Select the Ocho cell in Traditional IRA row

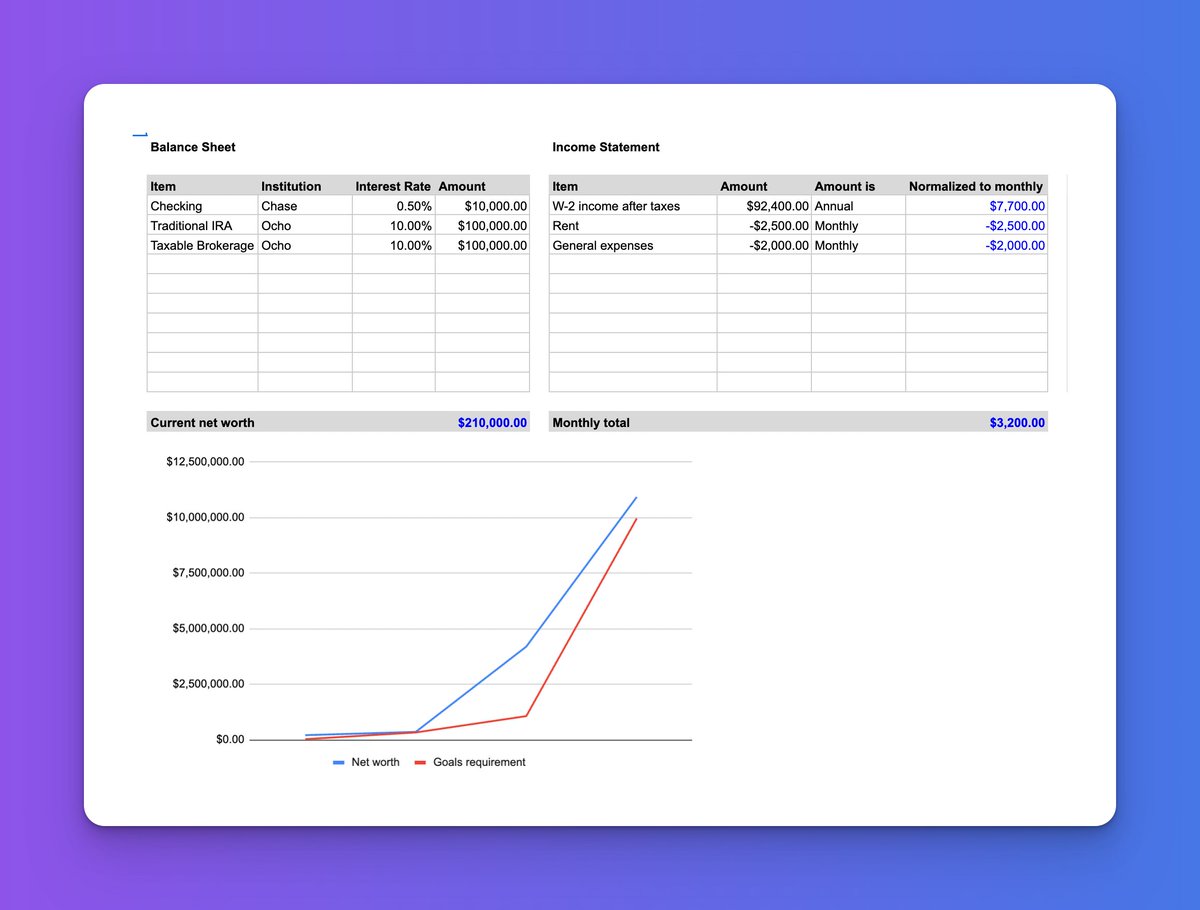tap(305, 226)
